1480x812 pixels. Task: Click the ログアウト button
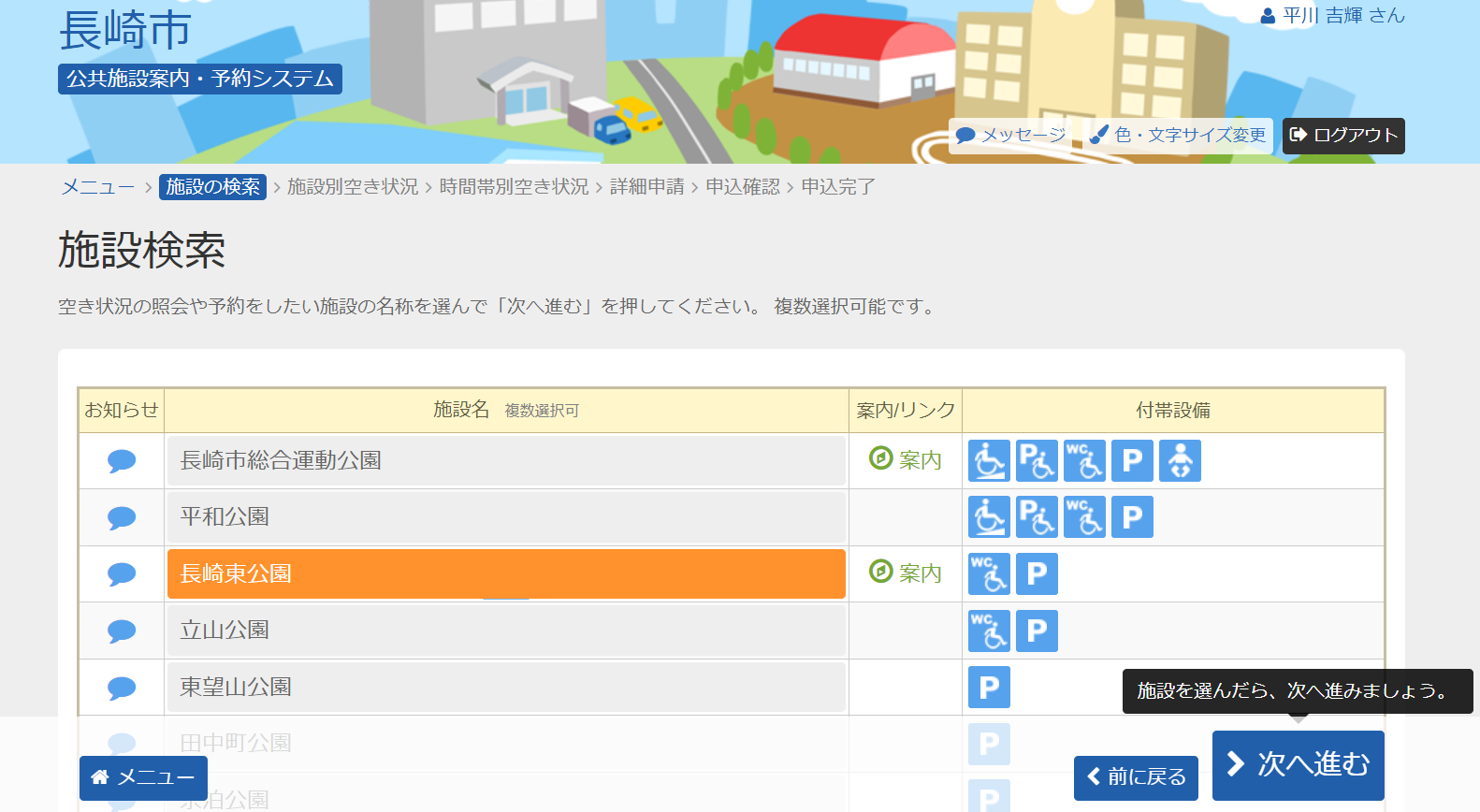pyautogui.click(x=1343, y=136)
